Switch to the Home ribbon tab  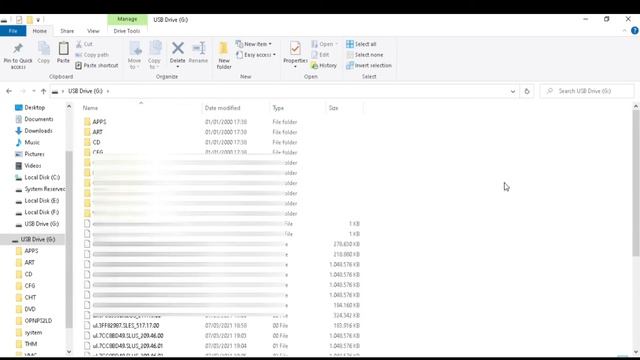(40, 31)
